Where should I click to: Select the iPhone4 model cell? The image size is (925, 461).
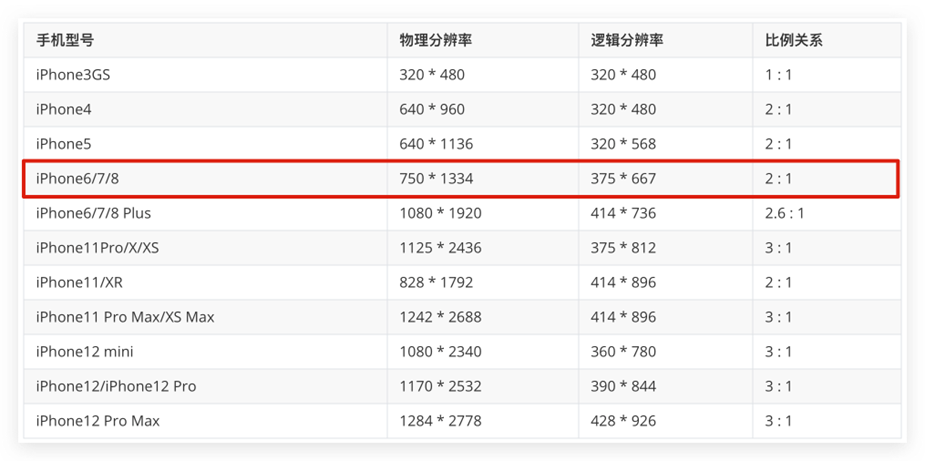[x=64, y=109]
